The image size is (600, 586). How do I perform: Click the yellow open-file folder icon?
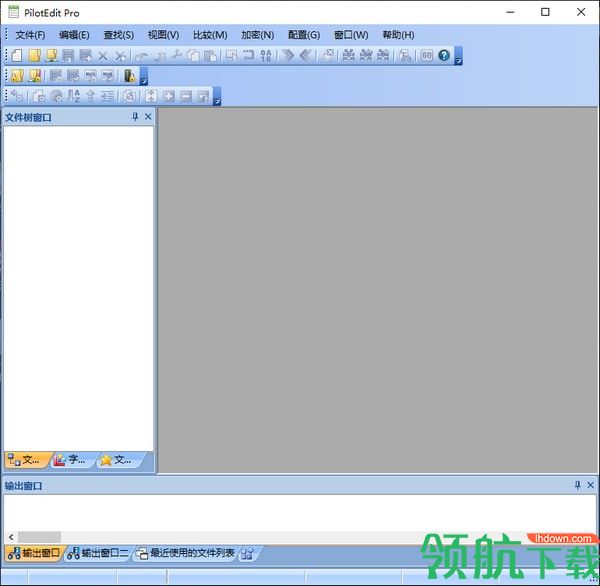point(34,56)
